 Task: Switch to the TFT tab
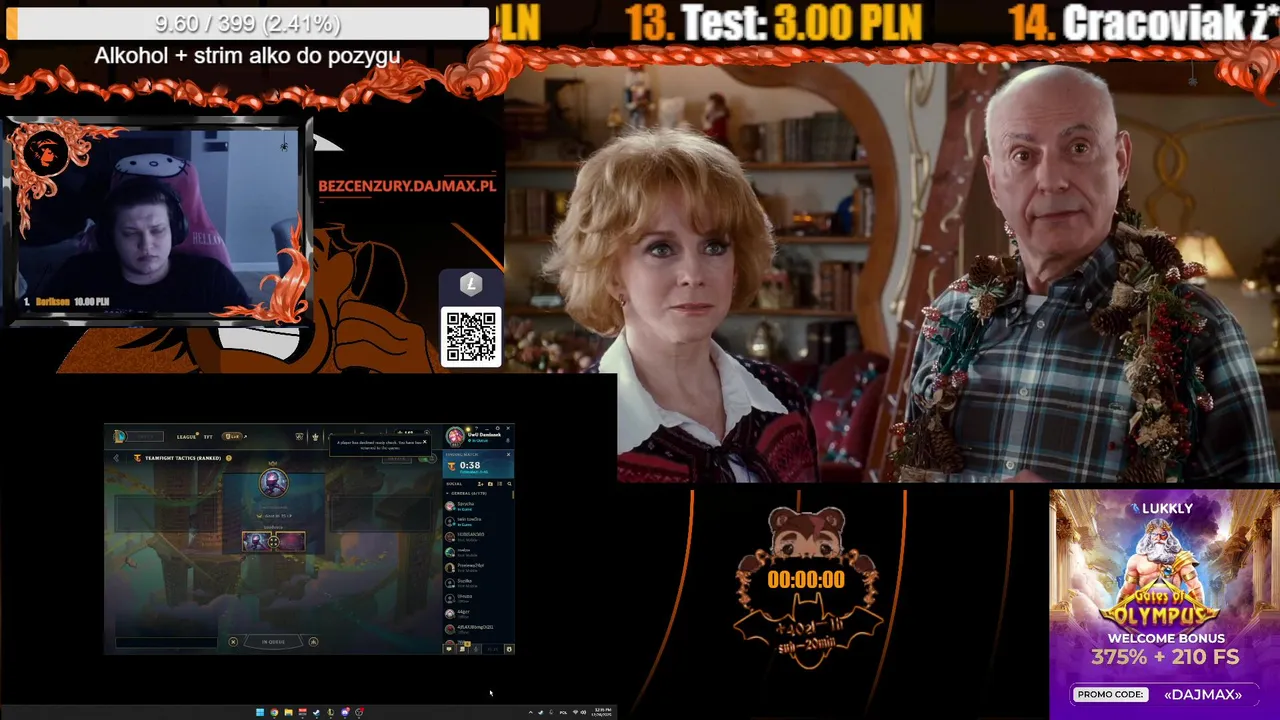(x=208, y=437)
